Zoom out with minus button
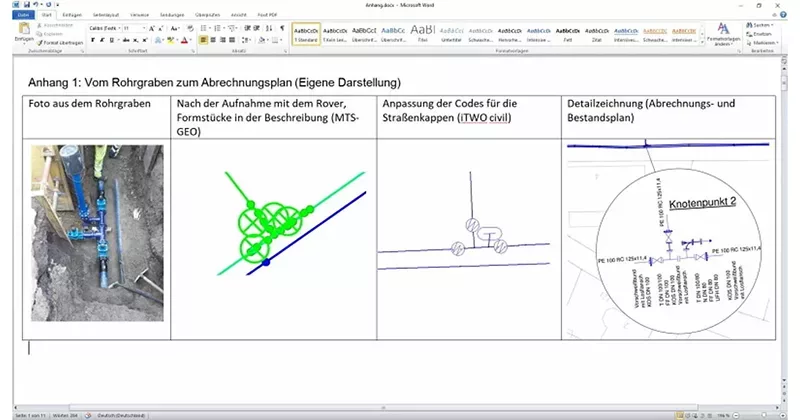Screen dimensions: 800x420 (x=737, y=415)
